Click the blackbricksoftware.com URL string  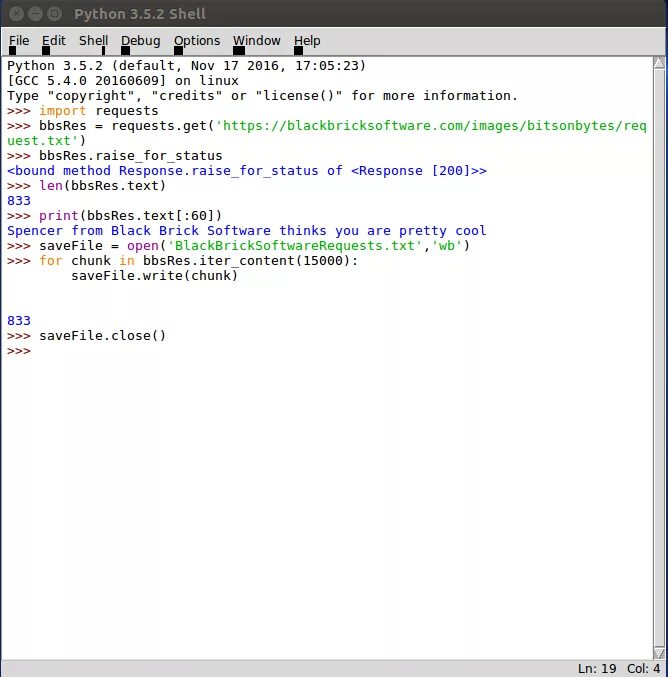coord(431,126)
